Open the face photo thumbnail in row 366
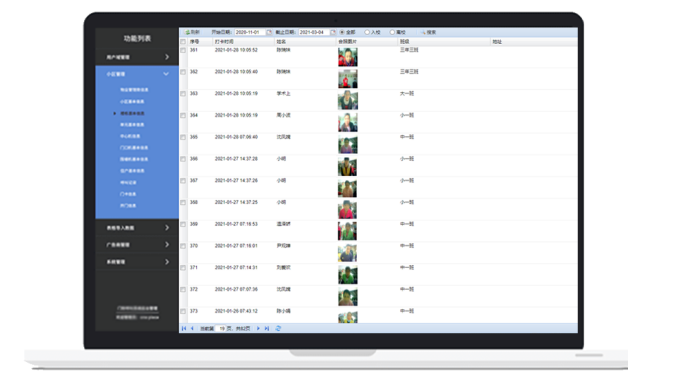This screenshot has width=700, height=389. [347, 166]
